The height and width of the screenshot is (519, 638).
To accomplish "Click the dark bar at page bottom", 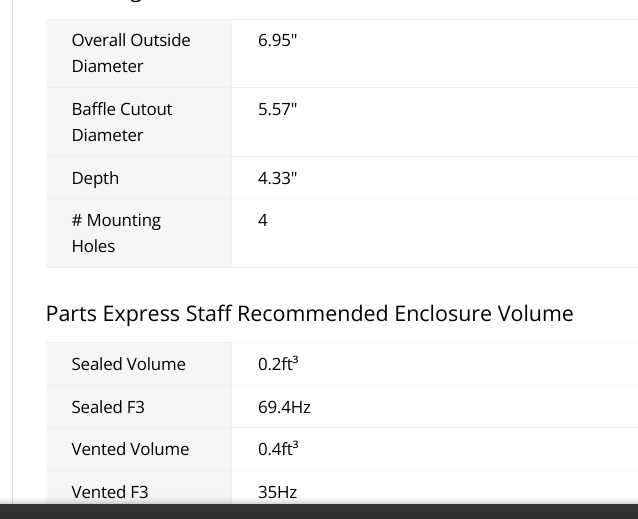I will point(319,511).
